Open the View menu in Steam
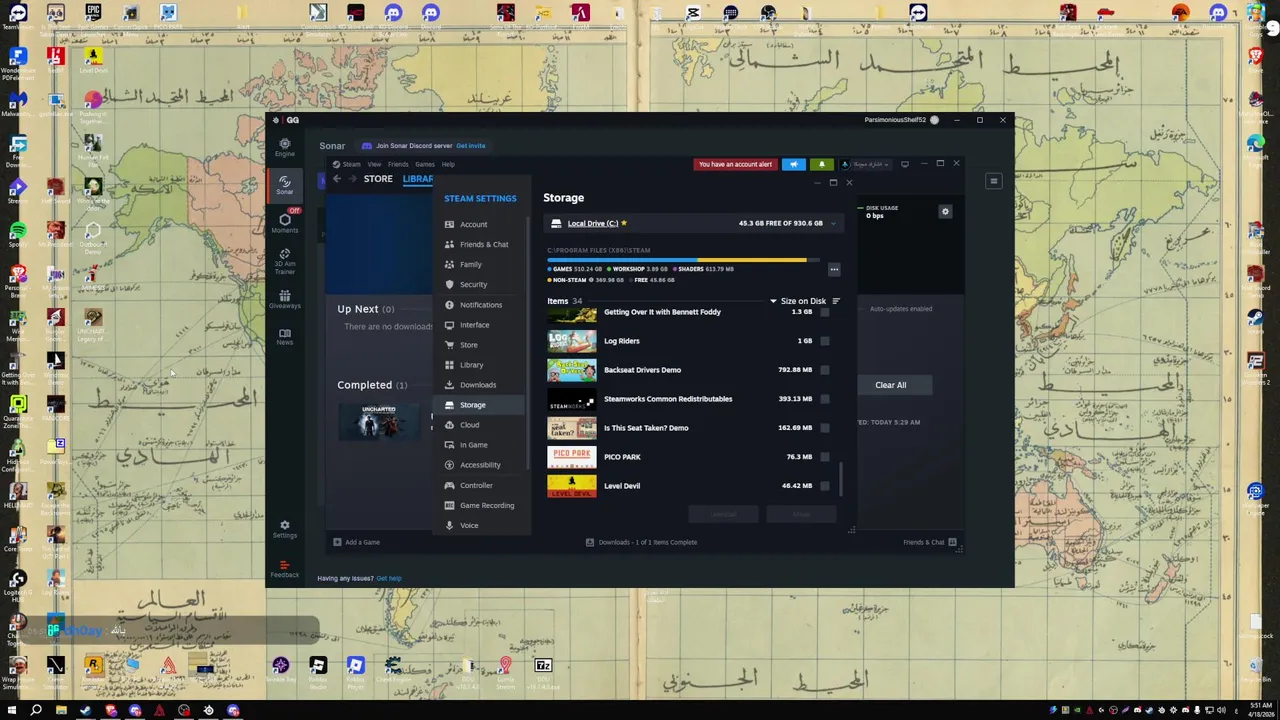The width and height of the screenshot is (1280, 720). 374,164
